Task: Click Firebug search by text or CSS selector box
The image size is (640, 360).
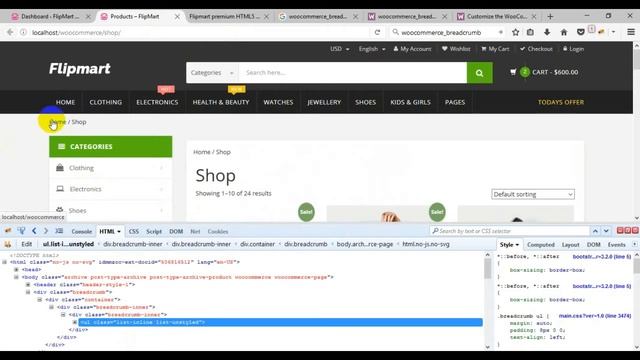Action: point(510,231)
